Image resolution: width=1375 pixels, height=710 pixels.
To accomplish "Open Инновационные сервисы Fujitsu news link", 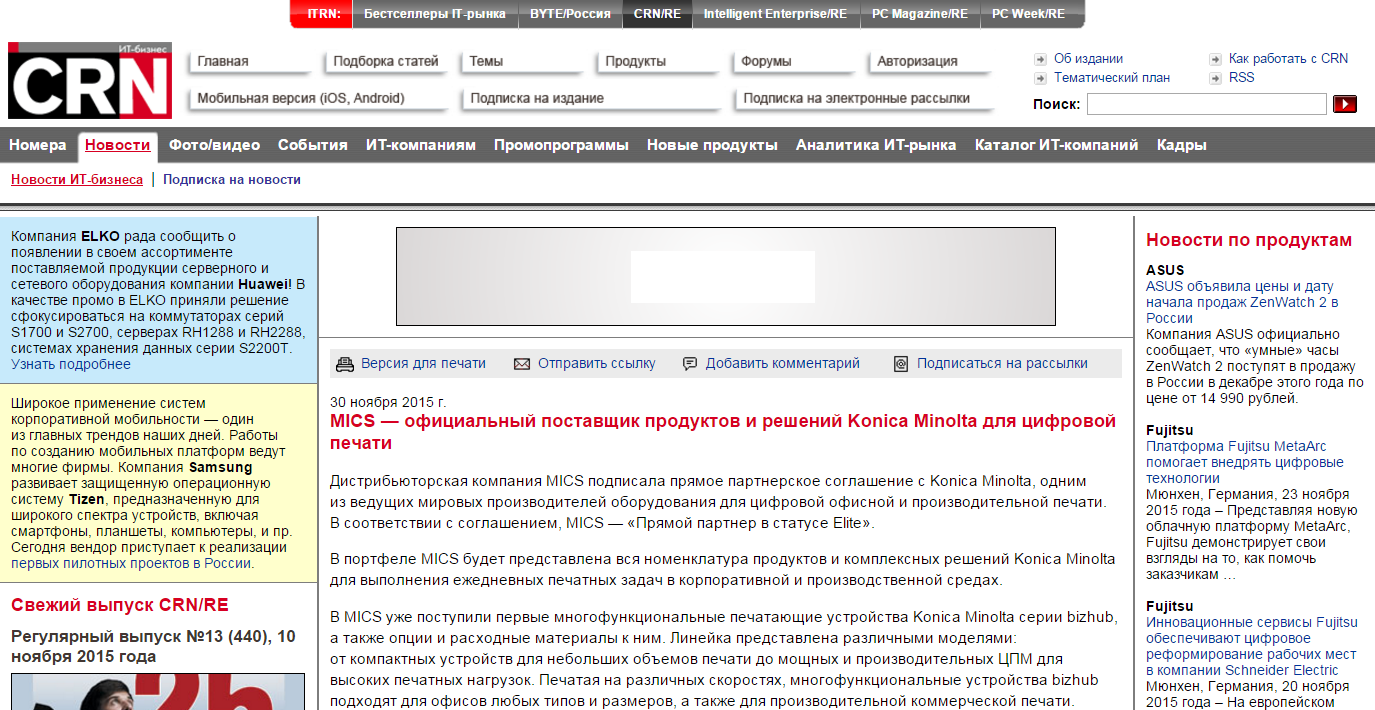I will point(1252,647).
